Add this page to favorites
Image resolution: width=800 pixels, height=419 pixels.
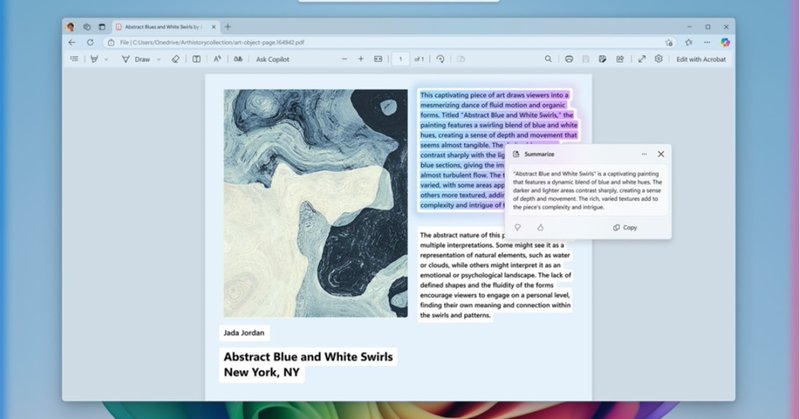pyautogui.click(x=669, y=42)
